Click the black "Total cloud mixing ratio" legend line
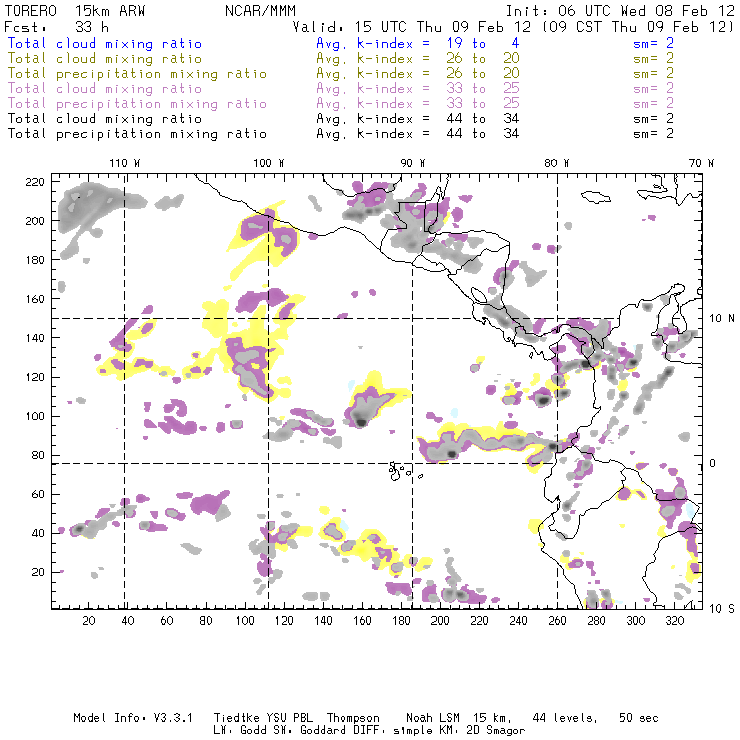Image resolution: width=740 pixels, height=740 pixels. coord(105,119)
